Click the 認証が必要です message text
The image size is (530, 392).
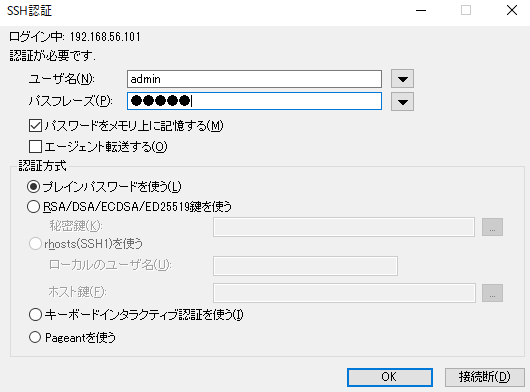52,55
